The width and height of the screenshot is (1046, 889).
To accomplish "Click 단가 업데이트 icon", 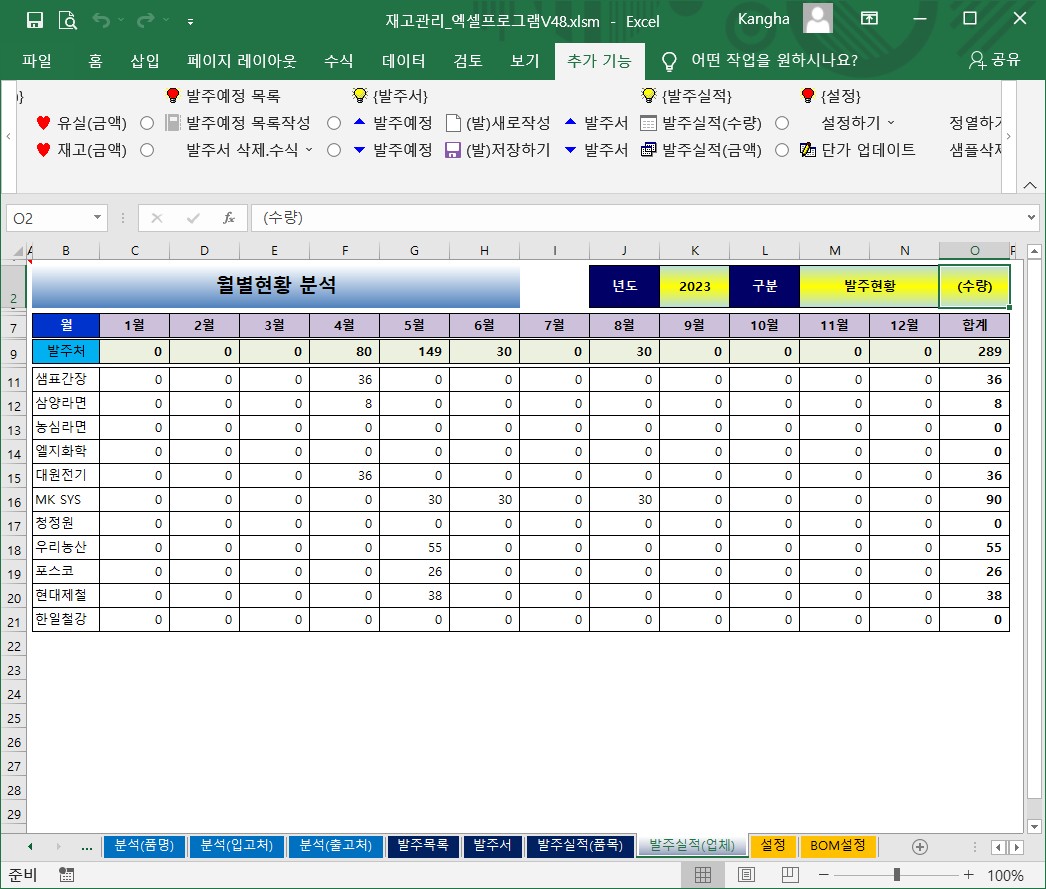I will (808, 150).
